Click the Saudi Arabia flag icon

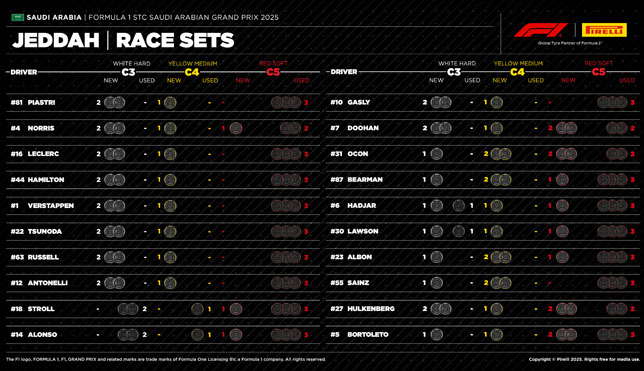click(x=17, y=17)
